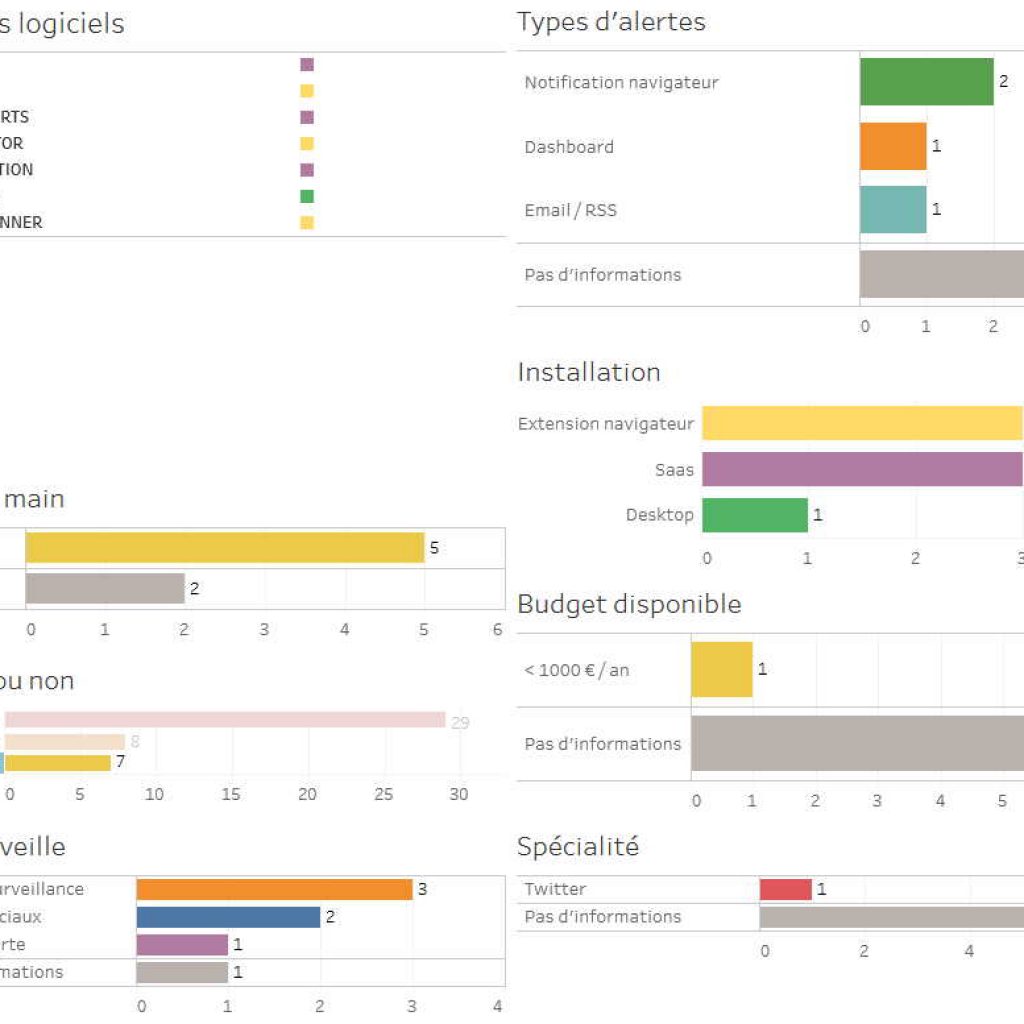Click the 'Spécialité' chart title

tap(578, 846)
